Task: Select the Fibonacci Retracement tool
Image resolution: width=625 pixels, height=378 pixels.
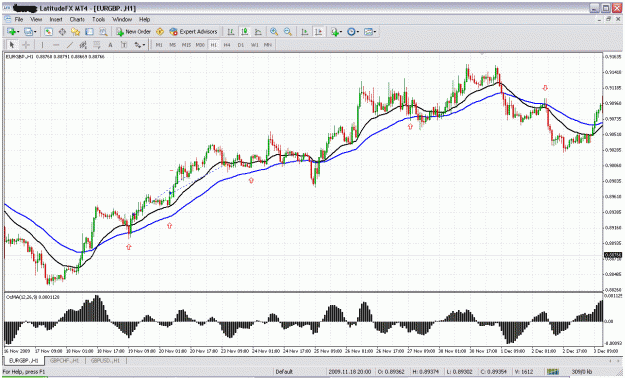Action: click(x=97, y=45)
